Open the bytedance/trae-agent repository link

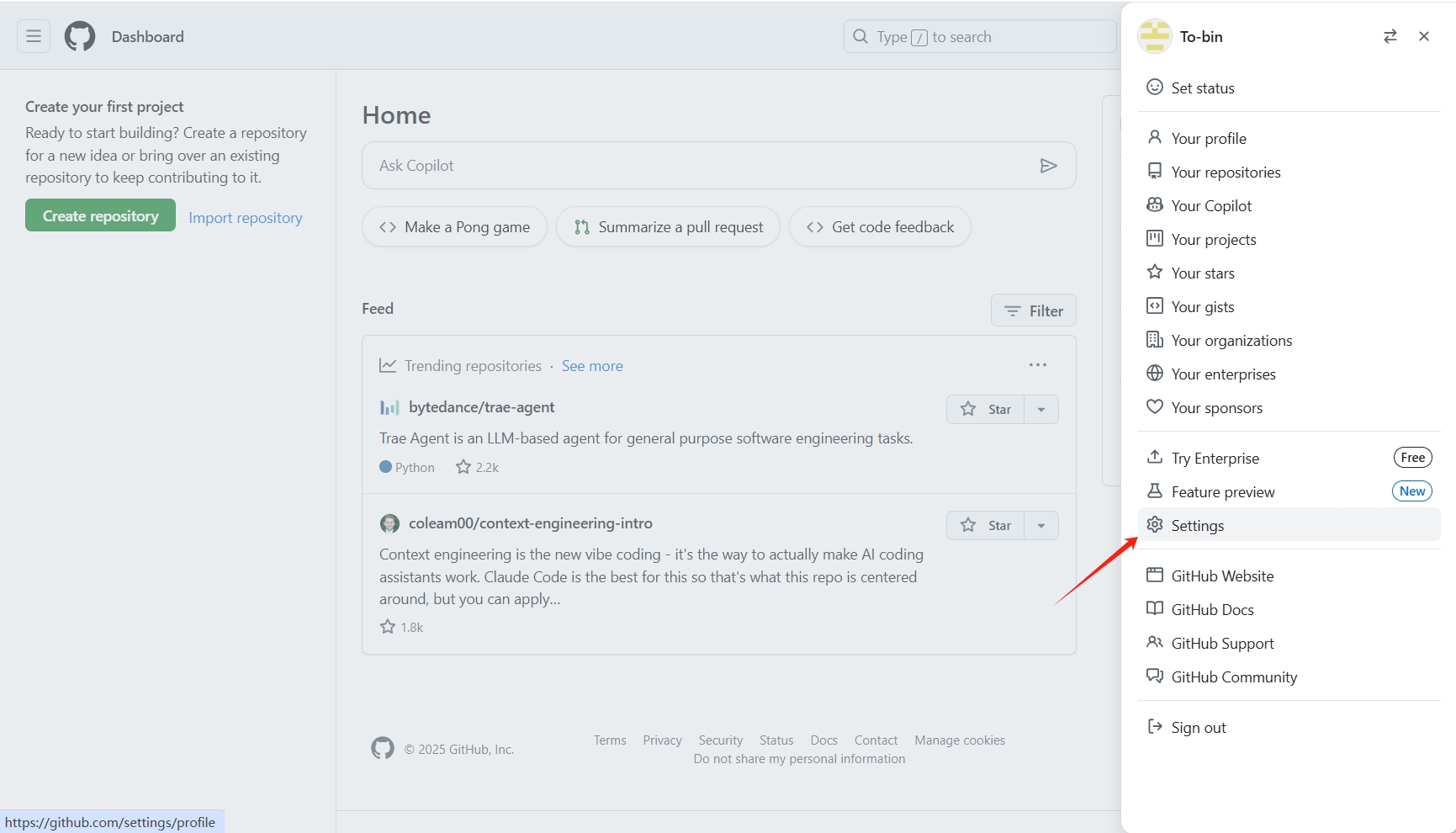482,407
